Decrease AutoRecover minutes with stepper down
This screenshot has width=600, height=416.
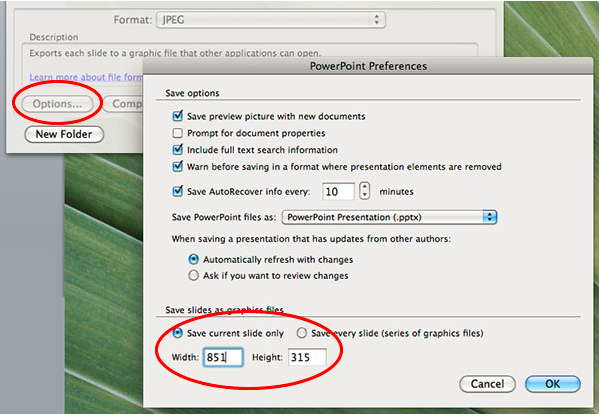pyautogui.click(x=365, y=195)
